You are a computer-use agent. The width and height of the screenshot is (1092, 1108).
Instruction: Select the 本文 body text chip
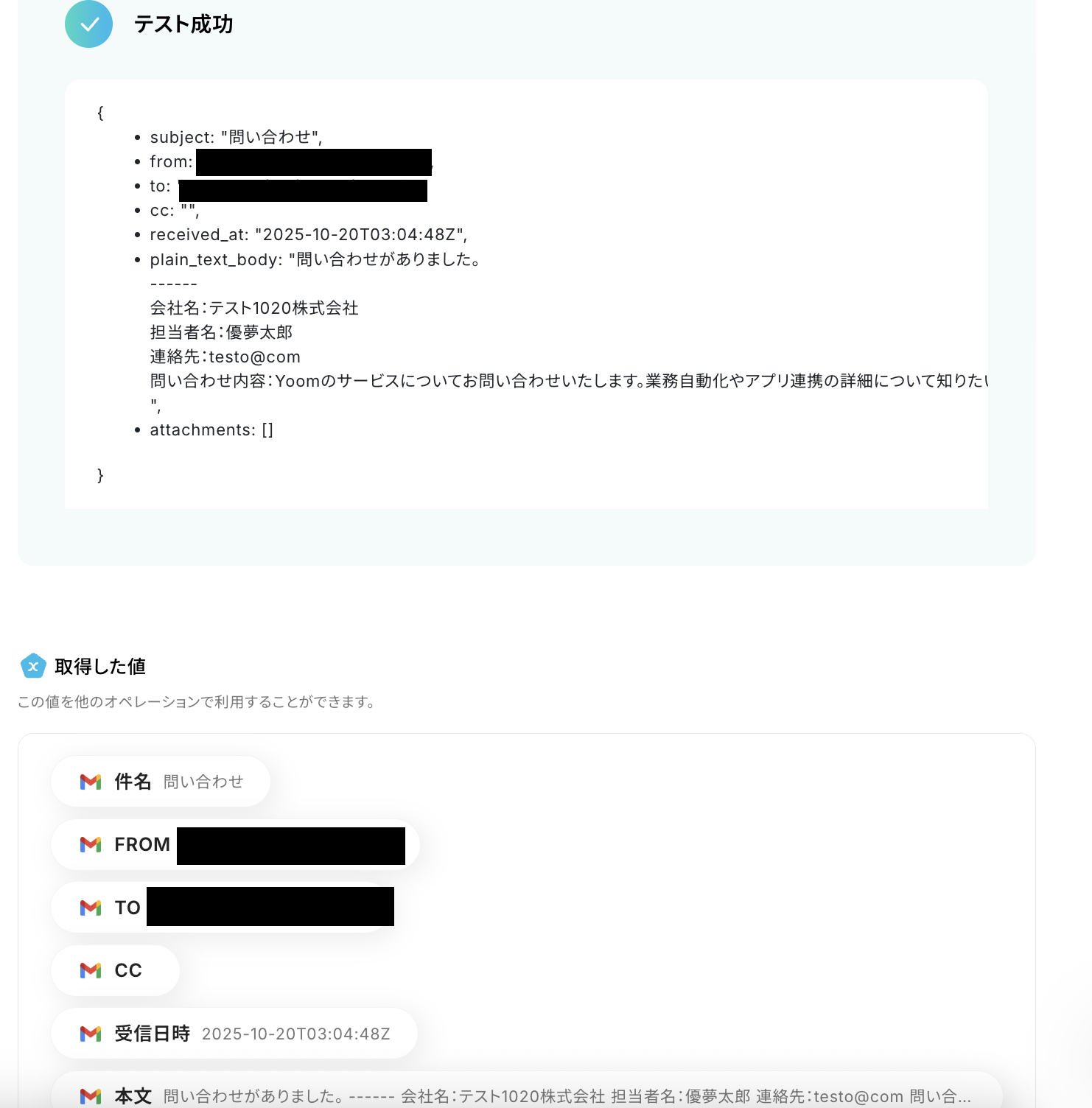point(527,1090)
